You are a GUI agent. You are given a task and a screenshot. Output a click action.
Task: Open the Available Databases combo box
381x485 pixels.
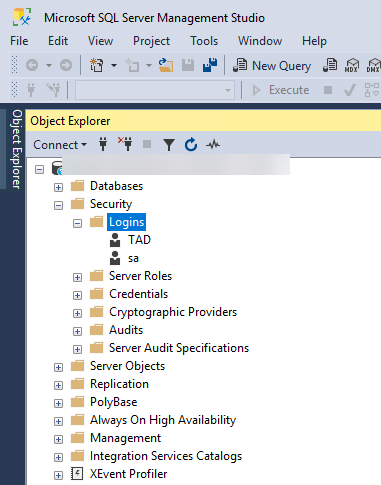click(155, 90)
